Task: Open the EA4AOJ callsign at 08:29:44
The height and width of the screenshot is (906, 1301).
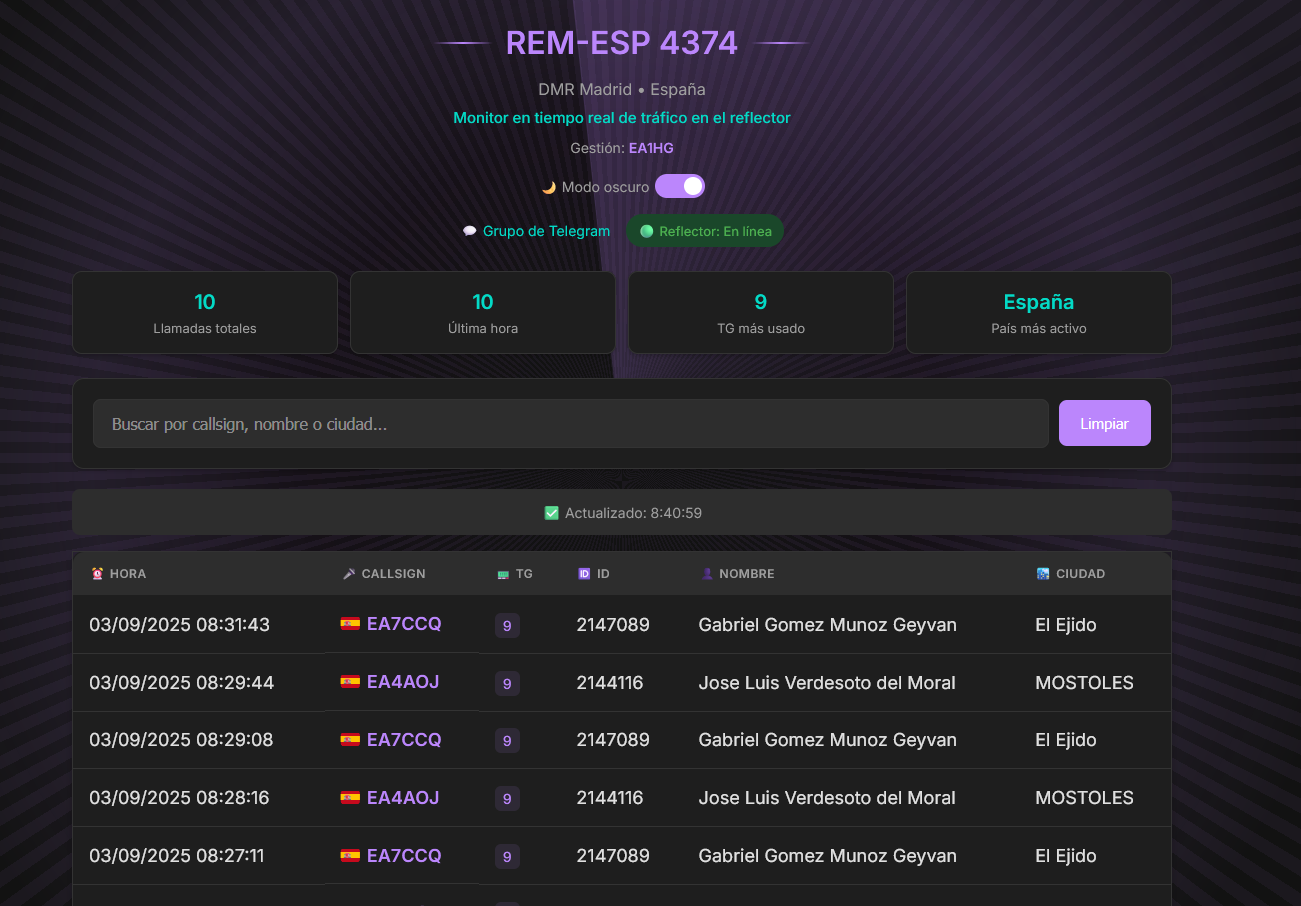Action: pos(403,682)
